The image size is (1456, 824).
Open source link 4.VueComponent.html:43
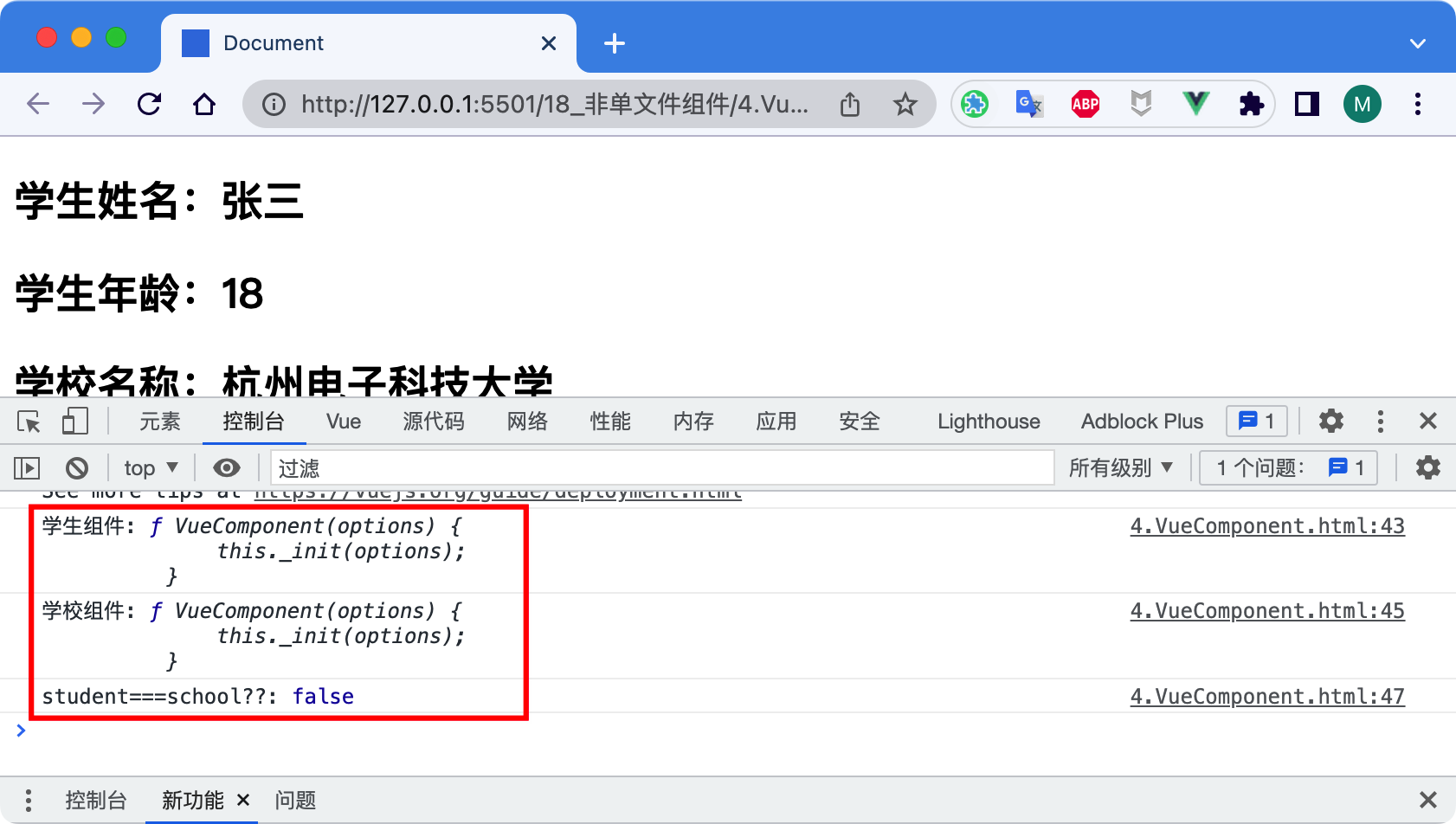tap(1267, 526)
